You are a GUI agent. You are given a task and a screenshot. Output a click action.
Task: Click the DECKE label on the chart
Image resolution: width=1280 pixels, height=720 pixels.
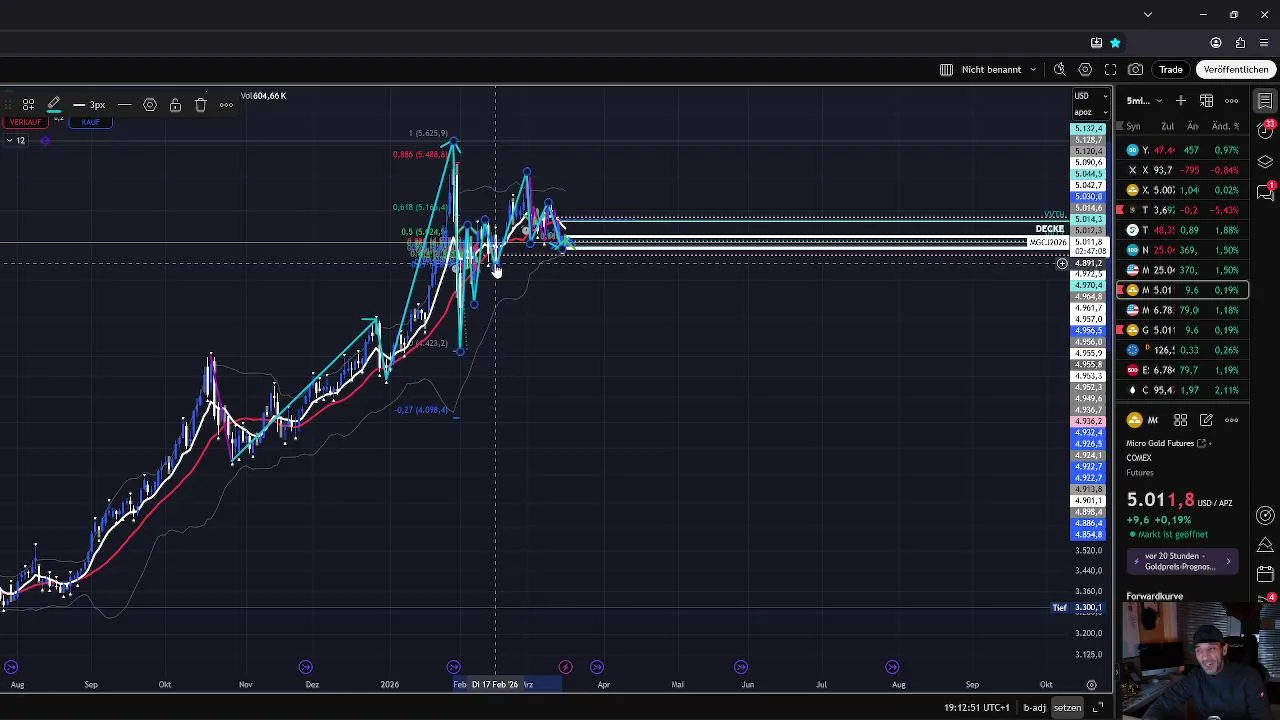1050,229
